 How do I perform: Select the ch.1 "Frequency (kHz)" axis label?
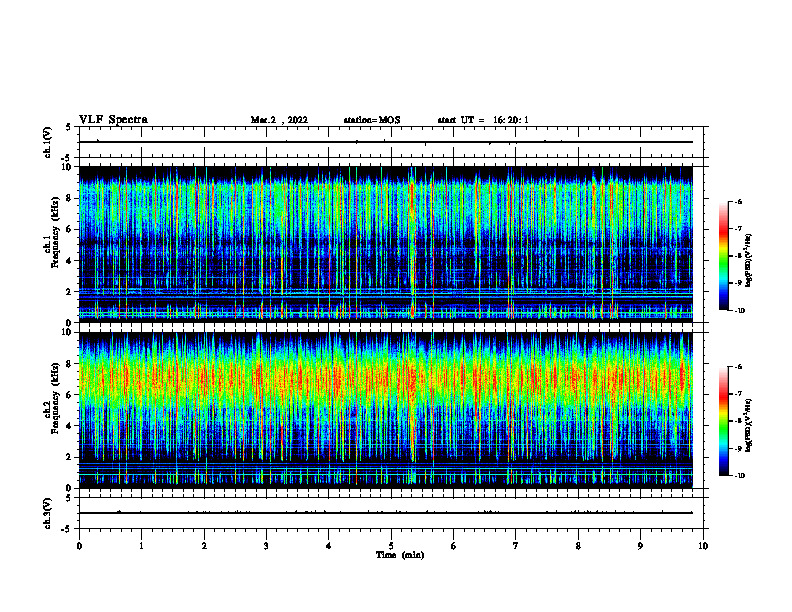click(55, 233)
